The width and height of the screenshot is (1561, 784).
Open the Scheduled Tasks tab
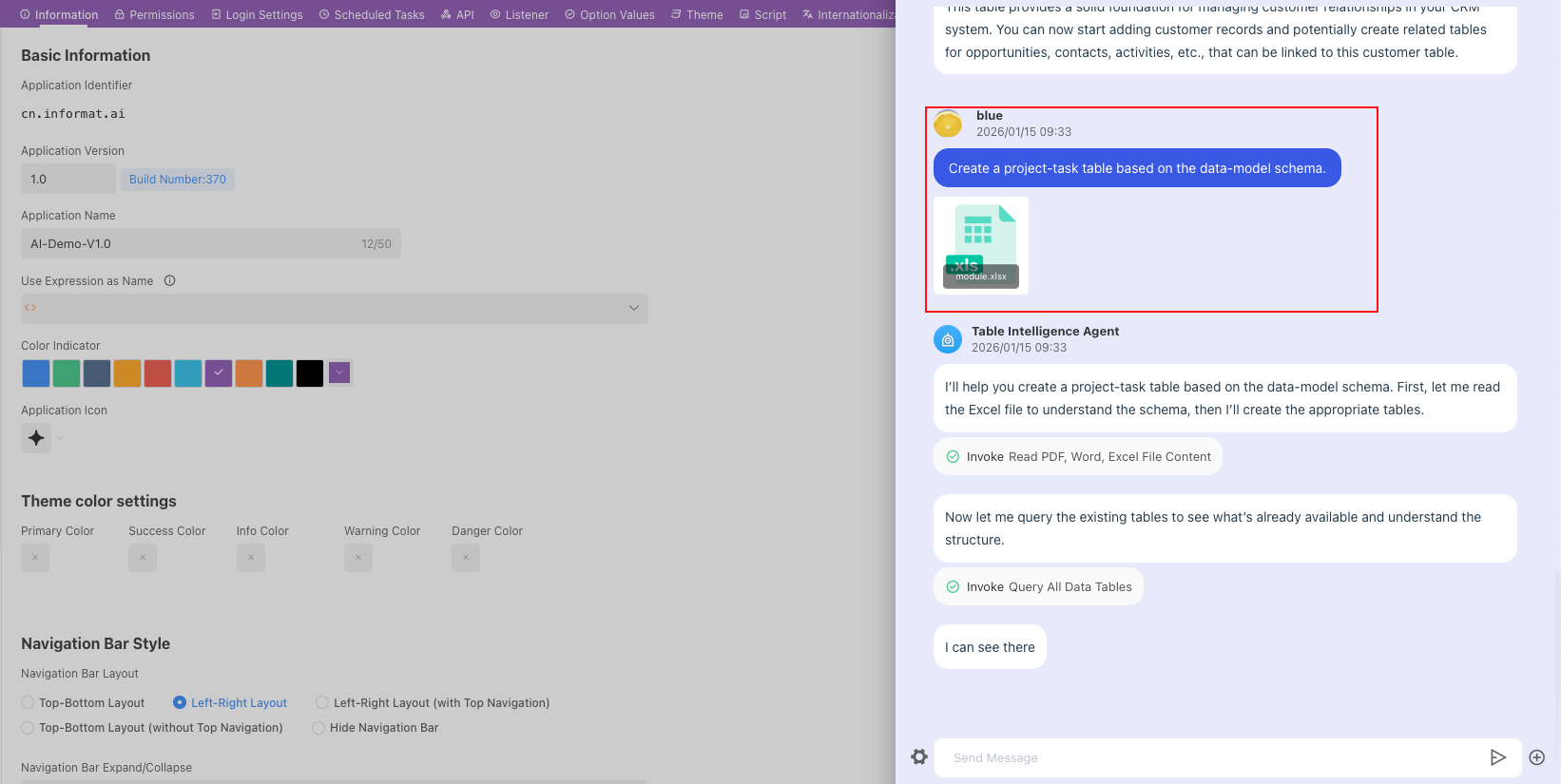[372, 14]
